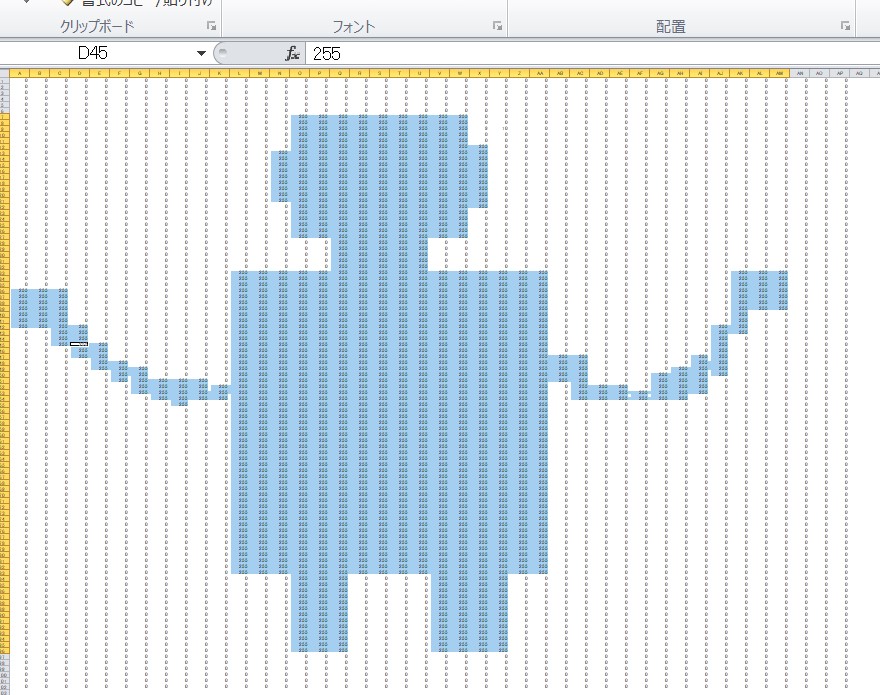Select column Y header
880x695 pixels.
coord(499,73)
